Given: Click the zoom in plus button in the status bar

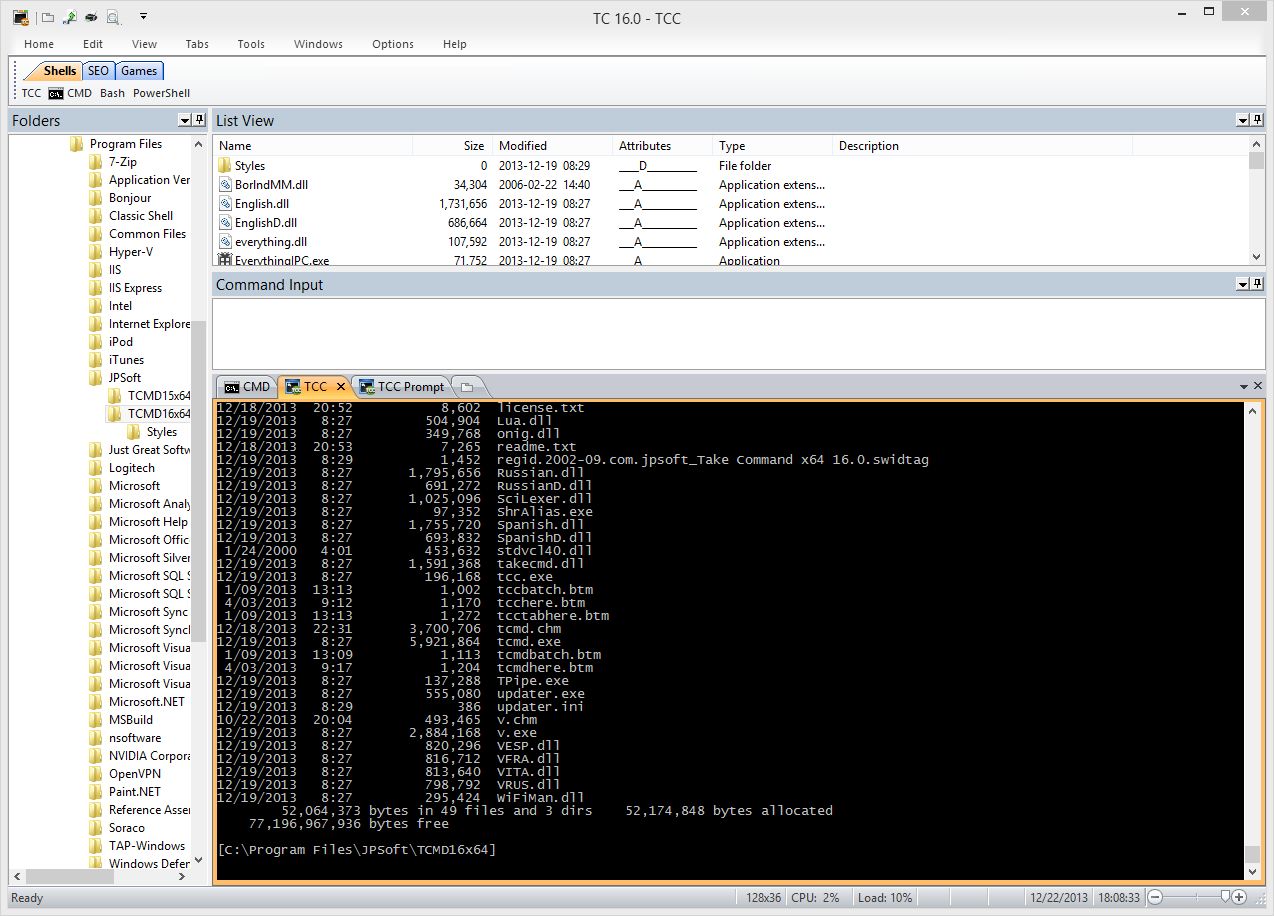Looking at the screenshot, I should coord(1240,897).
